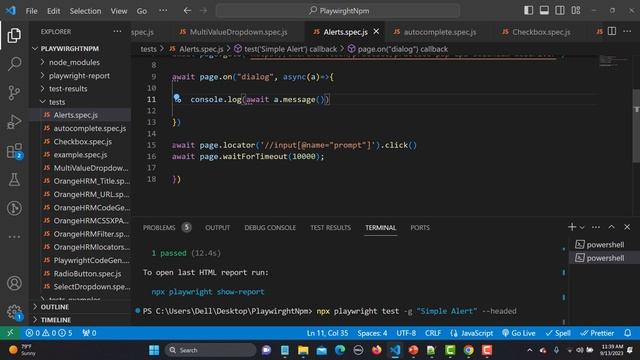
Task: Close the Alerts.spec.js tab
Action: [376, 31]
